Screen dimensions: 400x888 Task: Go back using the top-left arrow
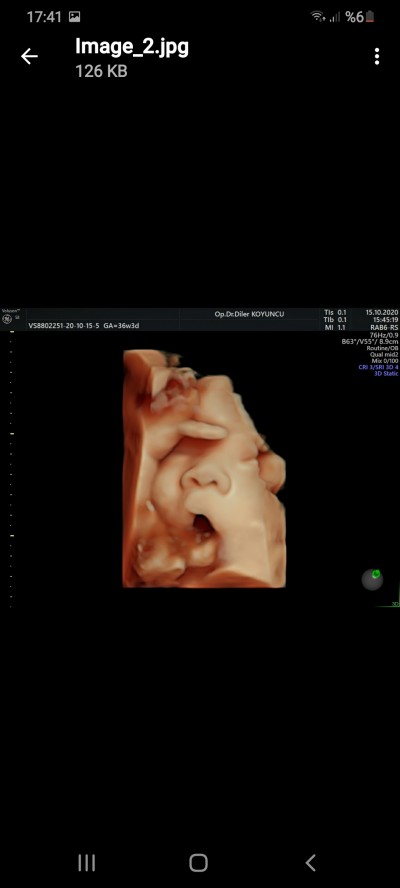pyautogui.click(x=29, y=56)
